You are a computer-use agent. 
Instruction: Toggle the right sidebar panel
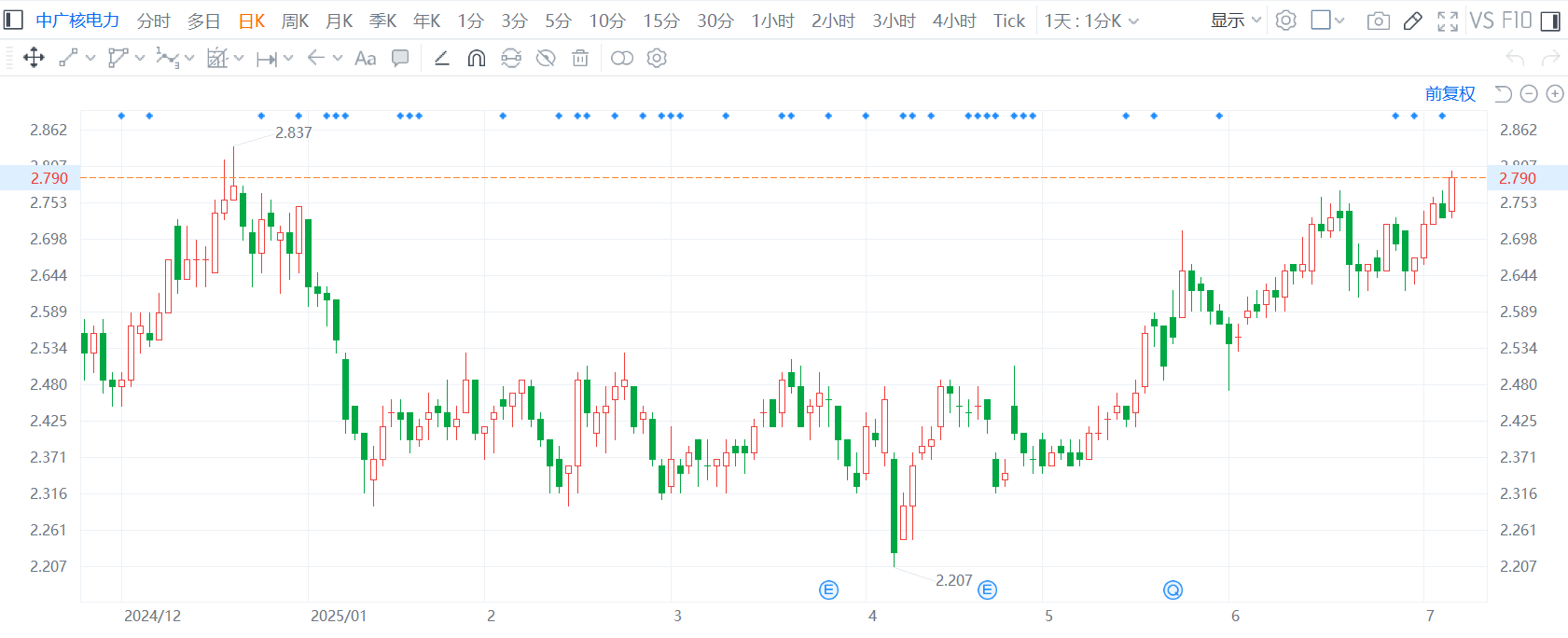[1550, 21]
